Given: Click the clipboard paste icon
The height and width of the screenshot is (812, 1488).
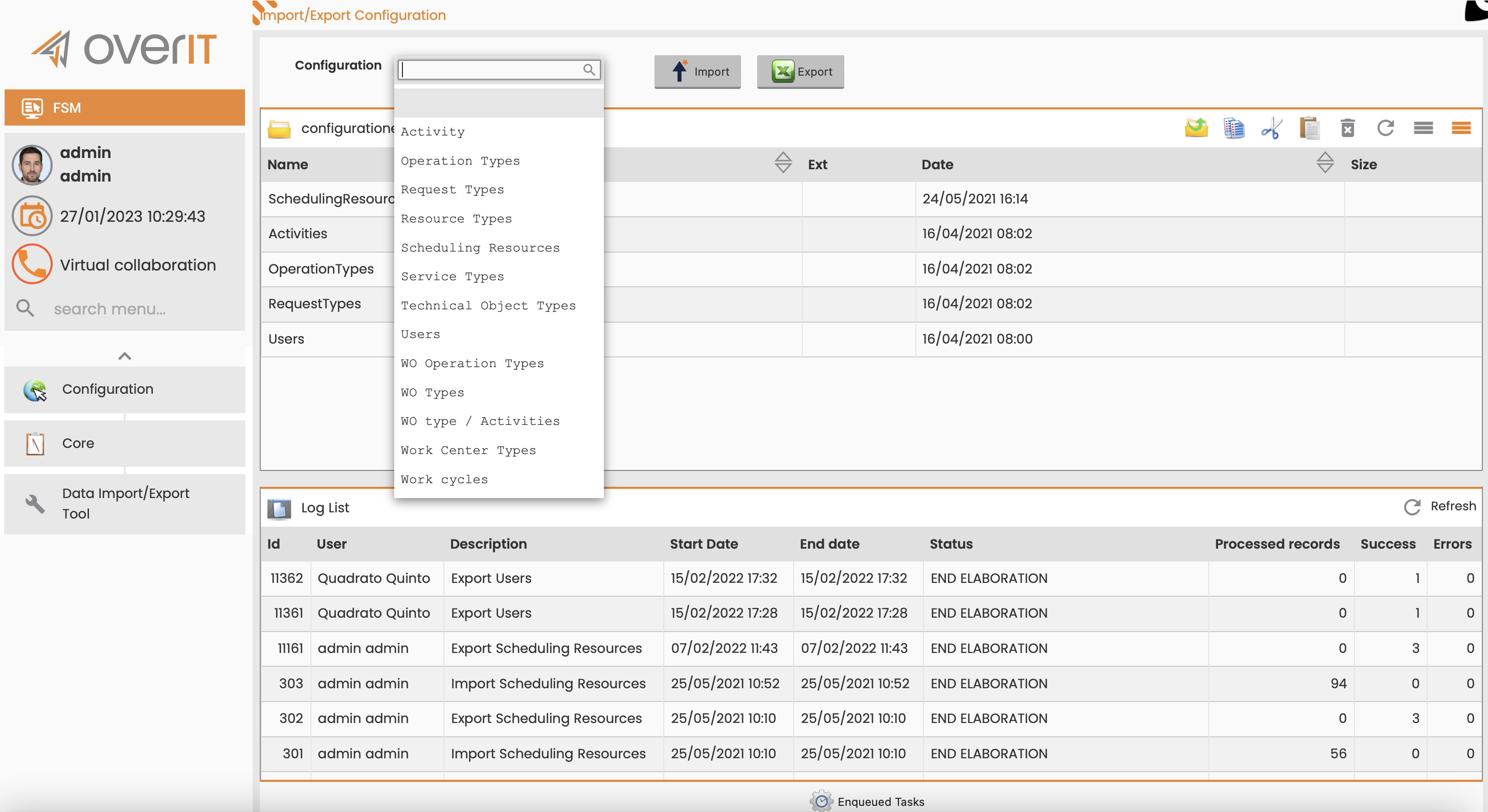Looking at the screenshot, I should [1310, 128].
